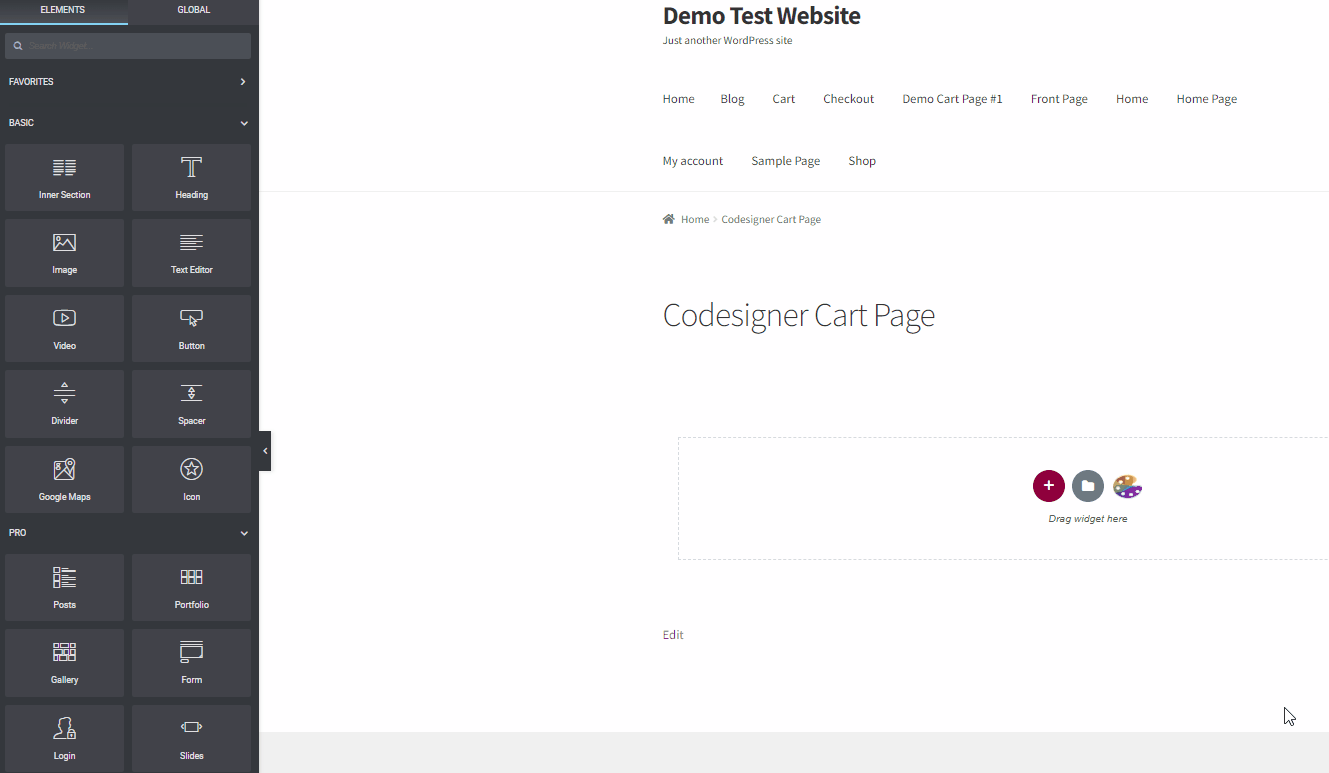This screenshot has height=773, width=1329.
Task: Select the Text Editor widget
Action: click(x=191, y=253)
